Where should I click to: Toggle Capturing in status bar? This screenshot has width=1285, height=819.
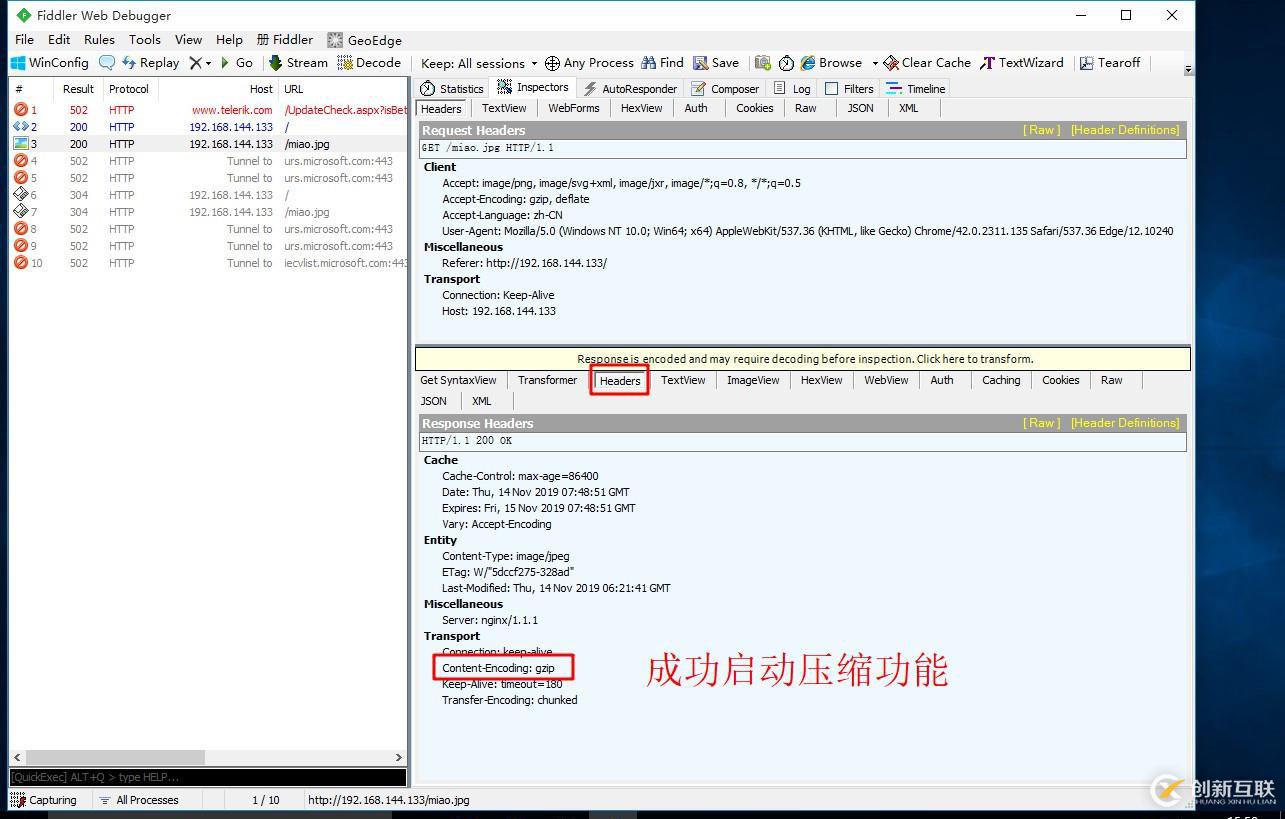click(x=44, y=800)
